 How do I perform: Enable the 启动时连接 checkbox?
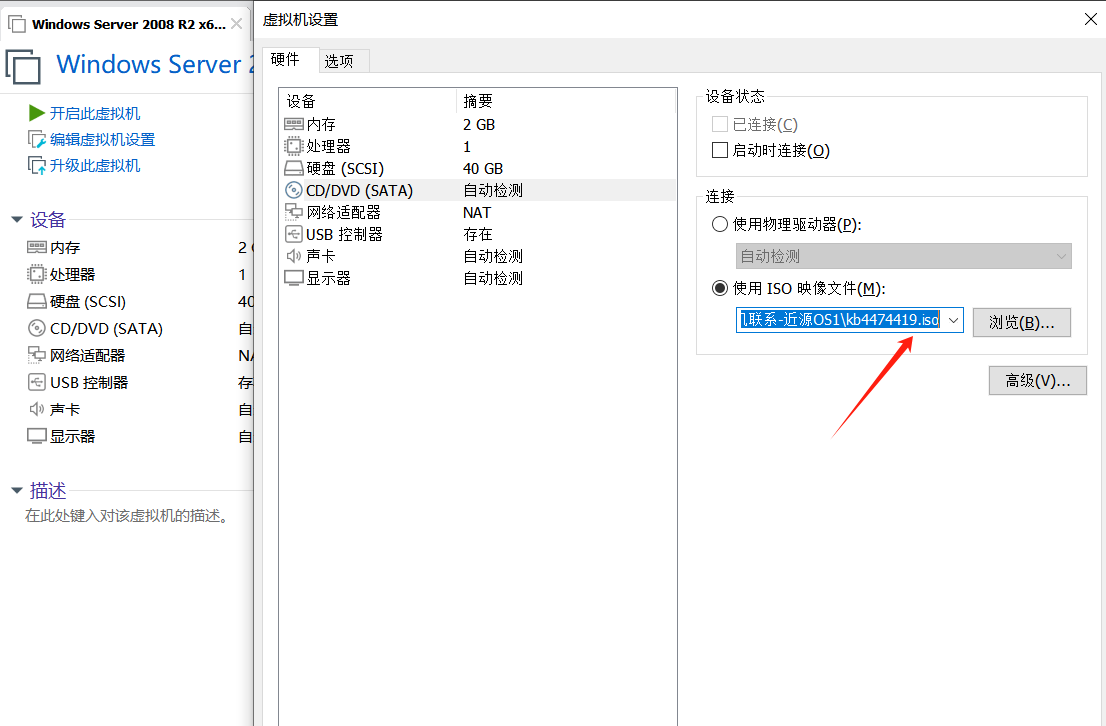click(x=719, y=150)
